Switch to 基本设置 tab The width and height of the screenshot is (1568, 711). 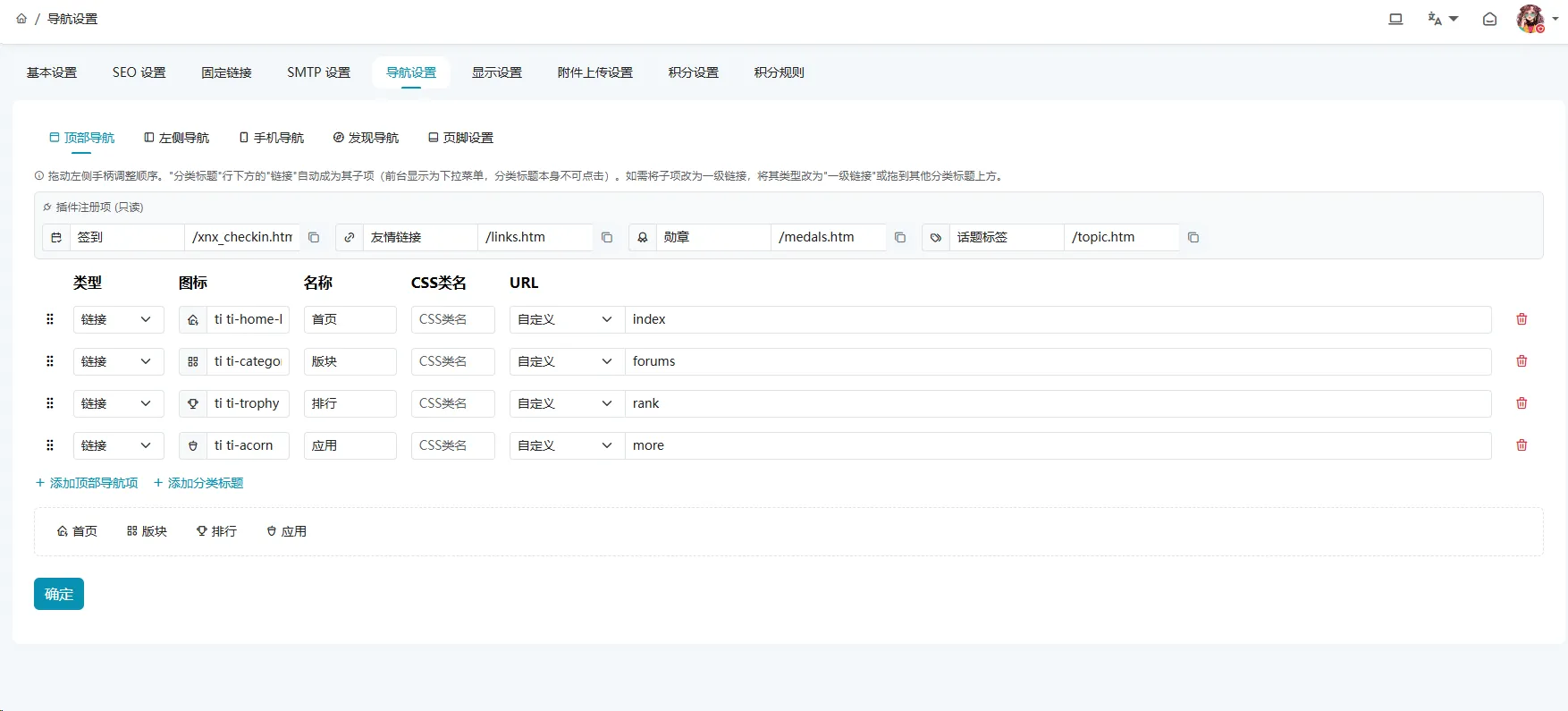coord(52,72)
